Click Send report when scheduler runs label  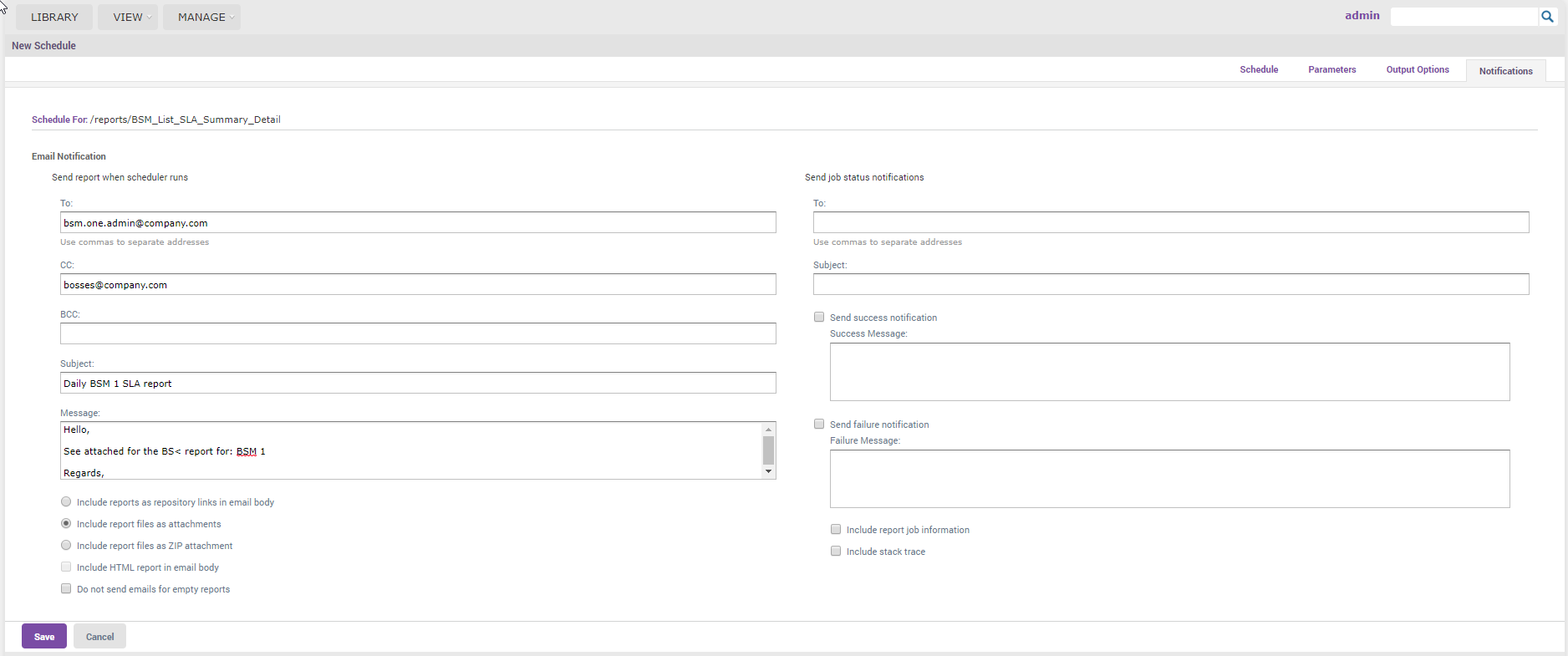coord(120,177)
